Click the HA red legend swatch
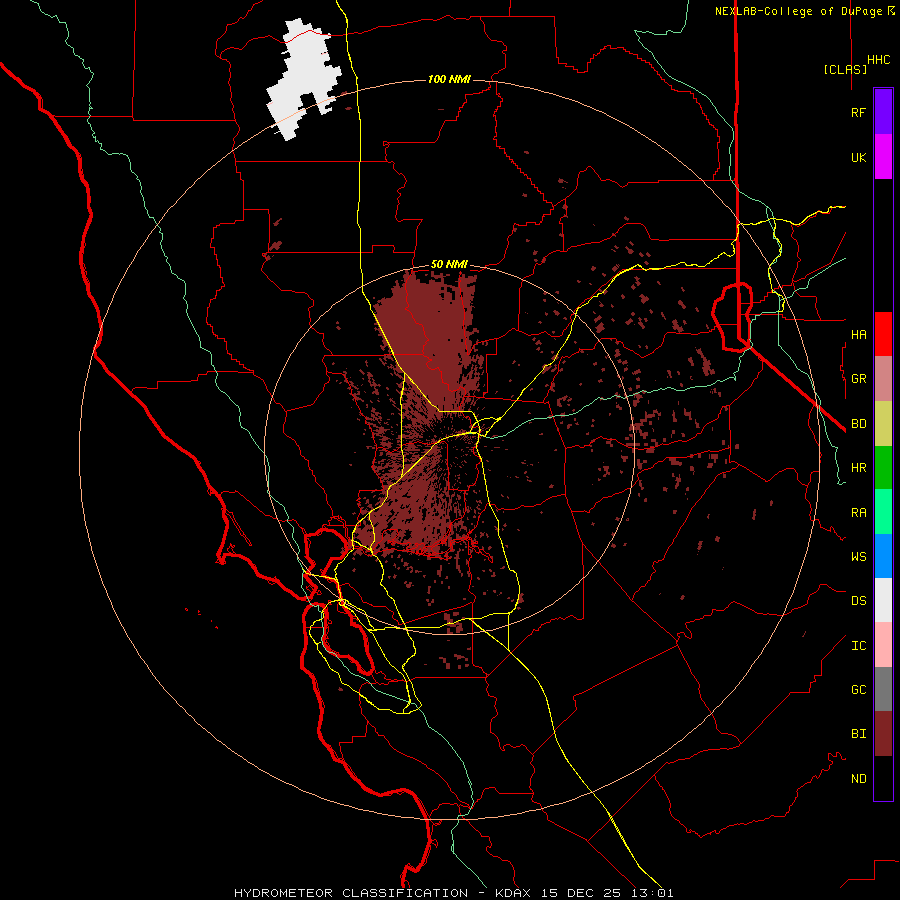900x900 pixels. (883, 334)
